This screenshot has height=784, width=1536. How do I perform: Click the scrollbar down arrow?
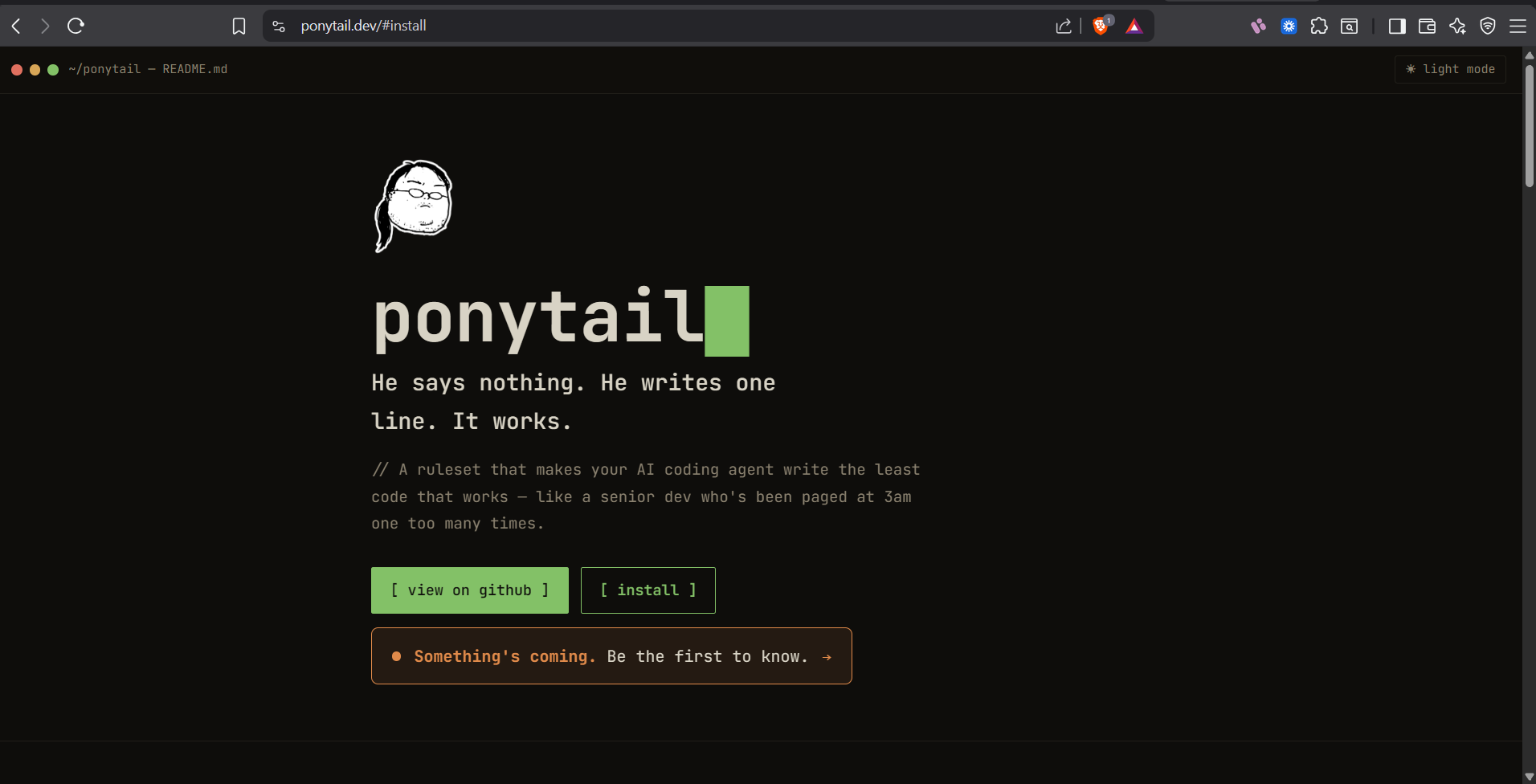tap(1529, 777)
